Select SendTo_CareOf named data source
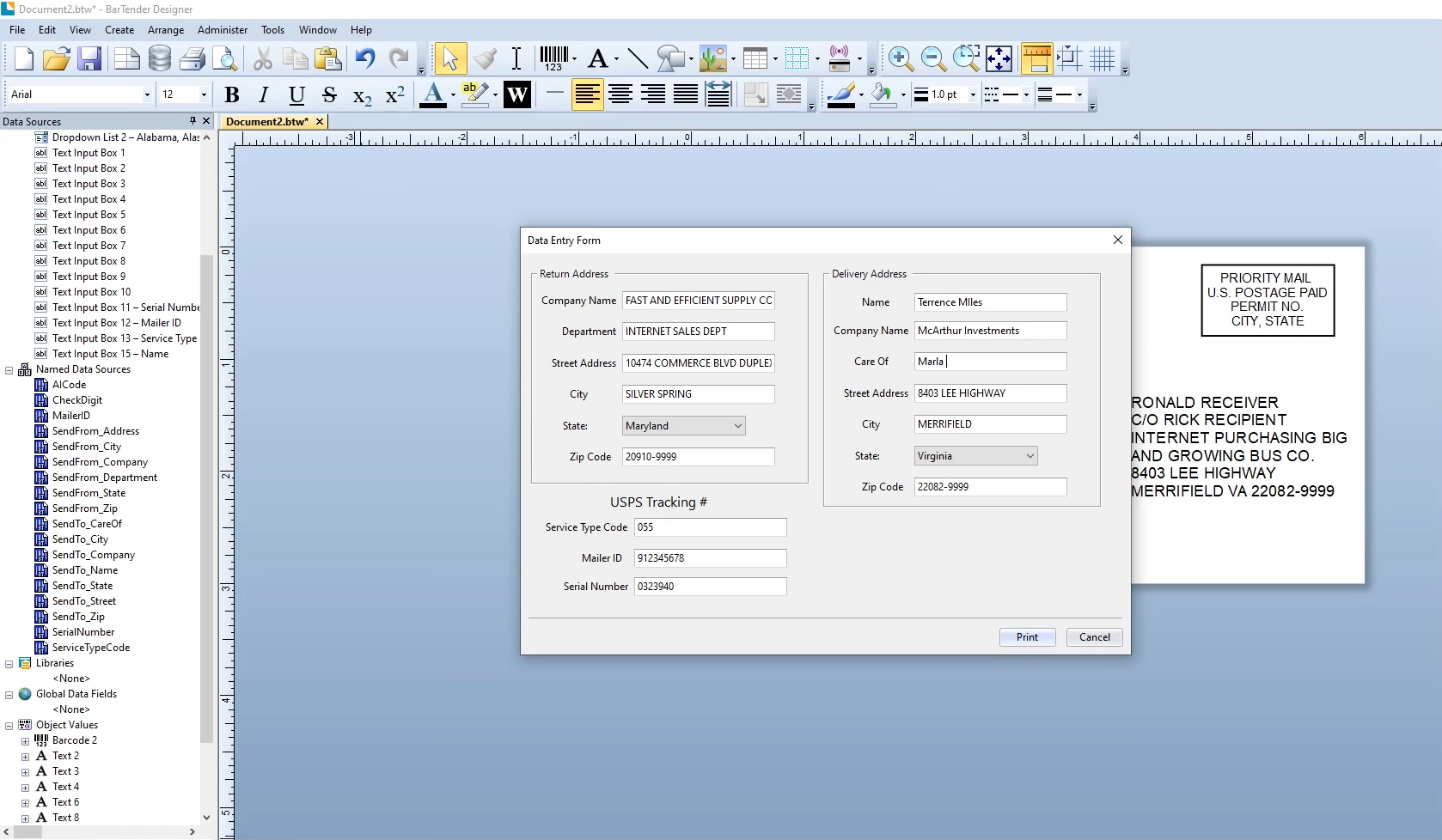1442x840 pixels. pyautogui.click(x=87, y=524)
